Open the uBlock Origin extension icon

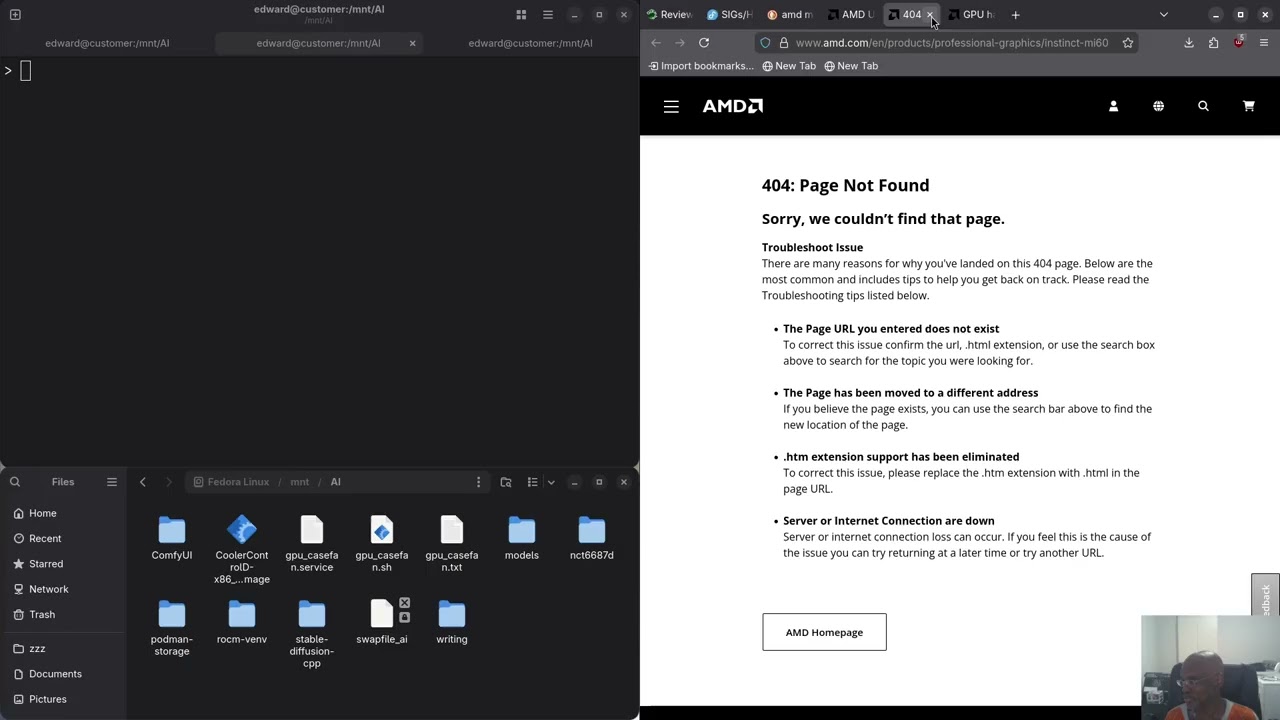click(x=1239, y=43)
